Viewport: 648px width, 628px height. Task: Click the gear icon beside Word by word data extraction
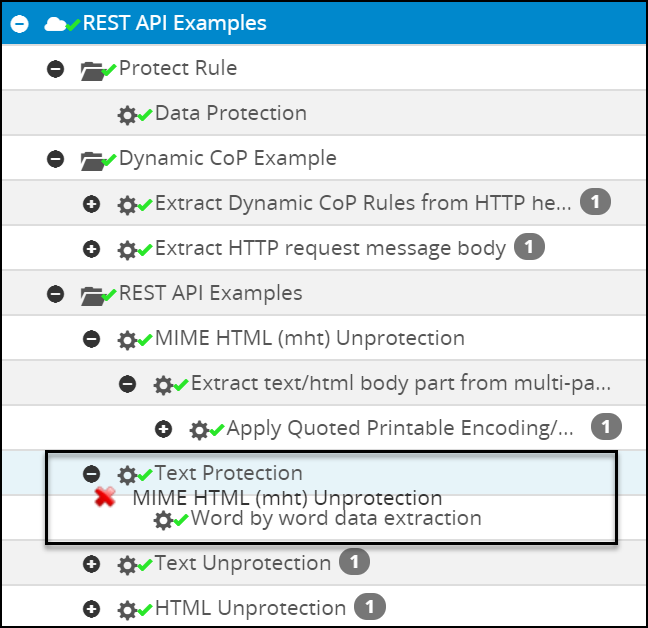[x=163, y=520]
